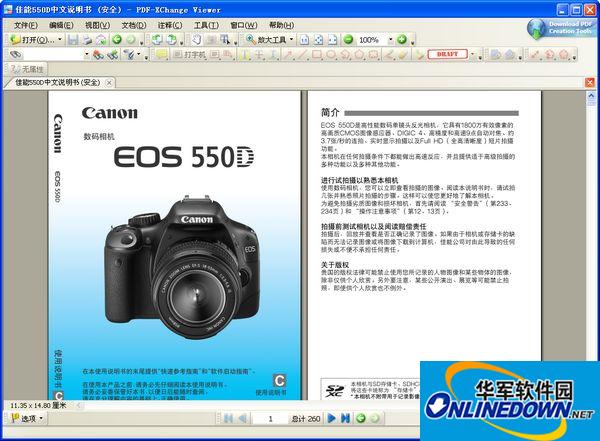Open the 视图(V) menu
Image resolution: width=600 pixels, height=441 pixels.
click(x=98, y=25)
